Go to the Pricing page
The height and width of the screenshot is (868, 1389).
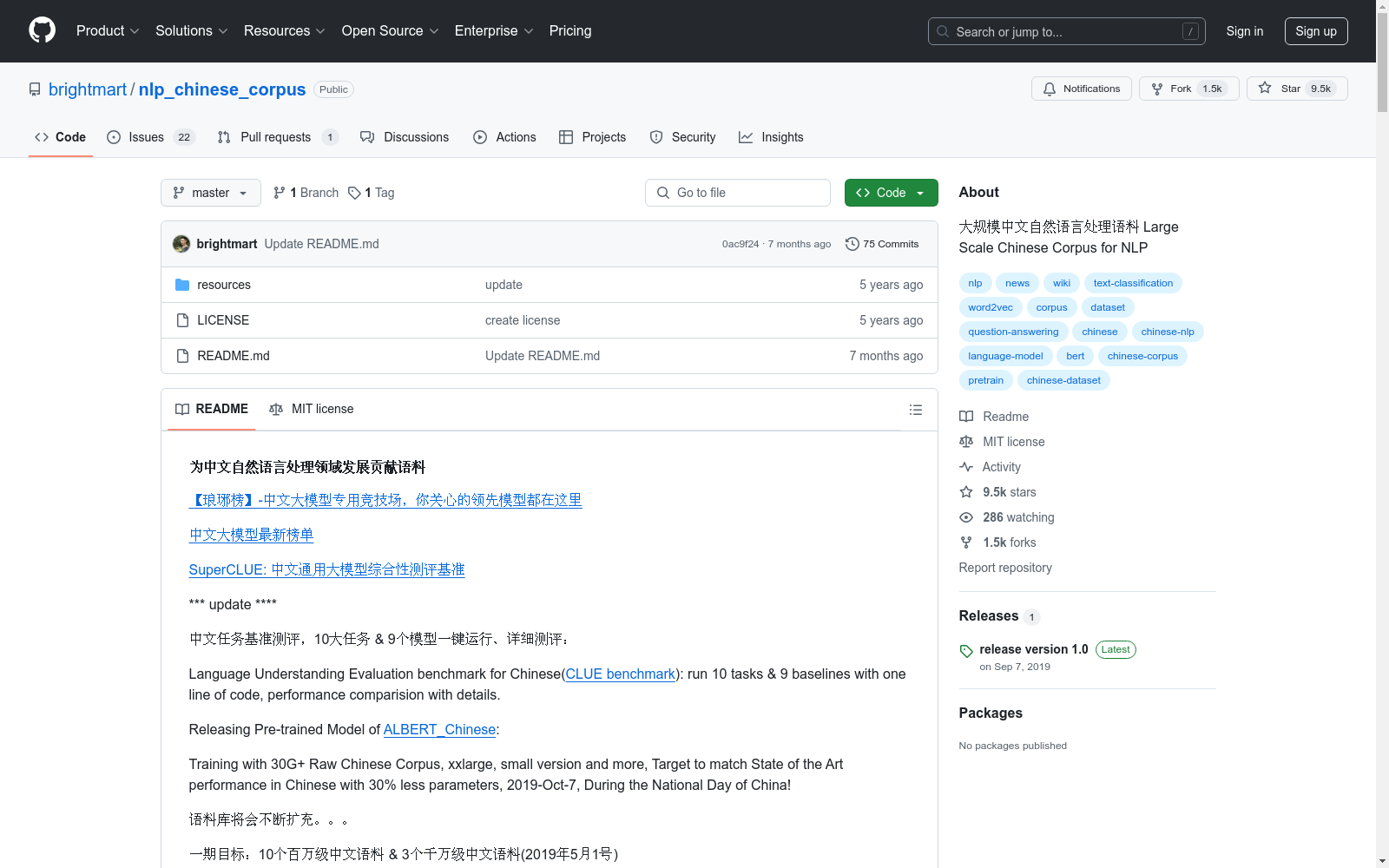[x=570, y=31]
